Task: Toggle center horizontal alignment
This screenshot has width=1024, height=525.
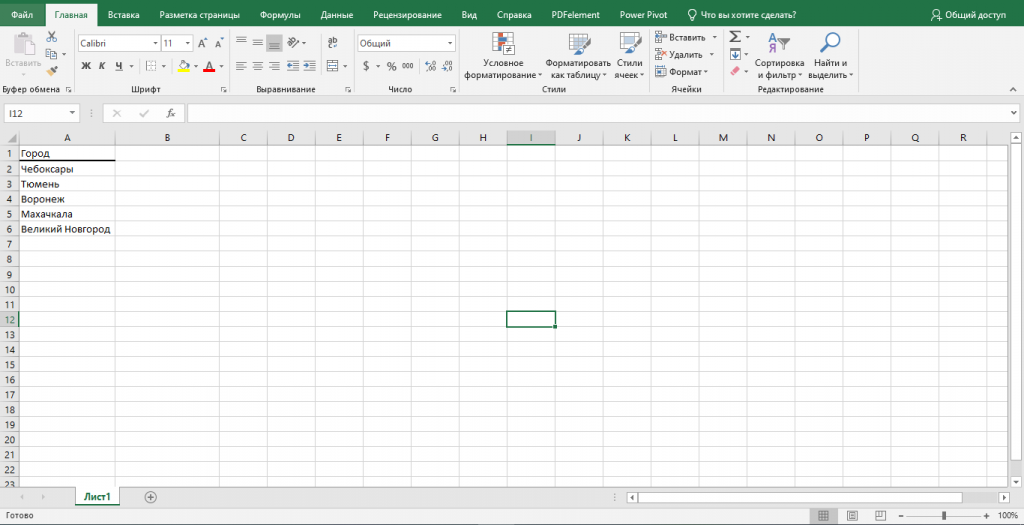Action: pos(258,66)
